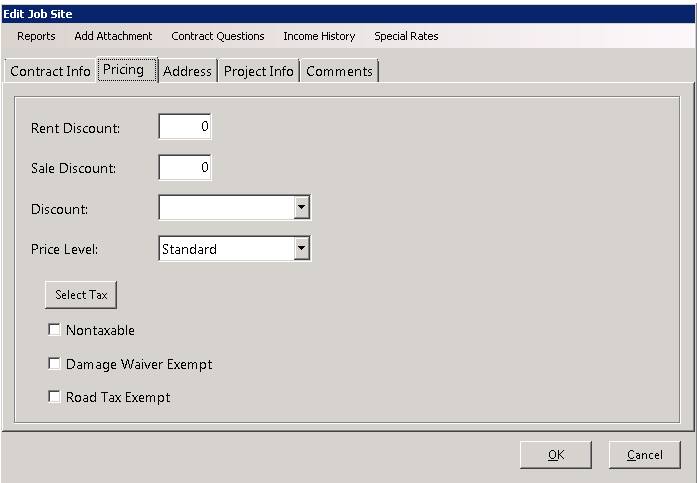Screen dimensions: 697x483
Task: Confirm changes with the OK button
Action: click(556, 455)
